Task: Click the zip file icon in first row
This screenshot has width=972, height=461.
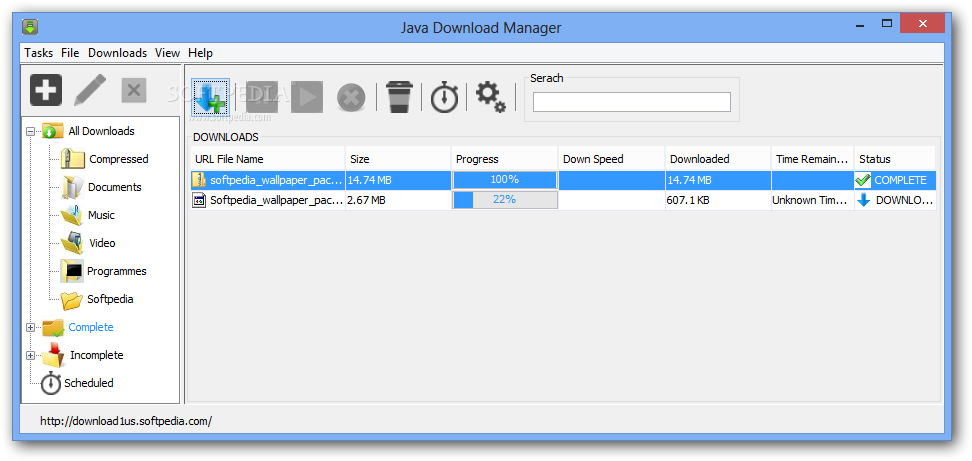Action: click(200, 180)
